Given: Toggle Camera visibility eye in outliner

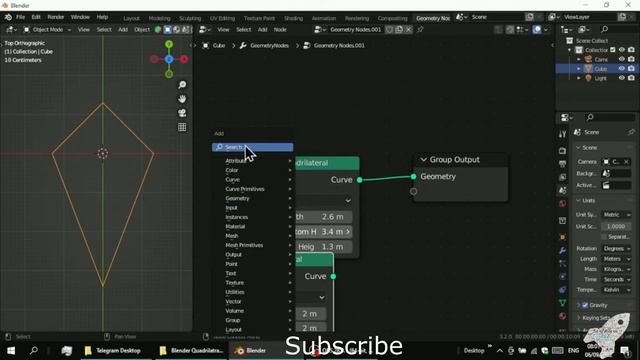Looking at the screenshot, I should 622,59.
